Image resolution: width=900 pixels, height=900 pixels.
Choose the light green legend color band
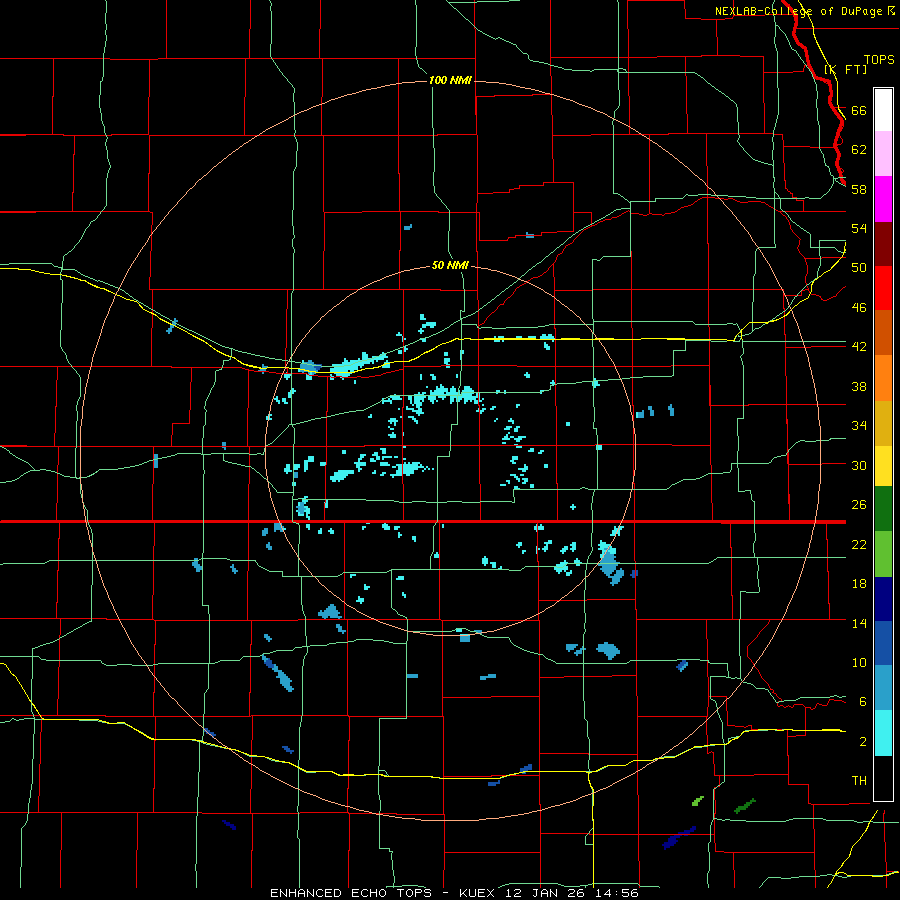pos(883,554)
